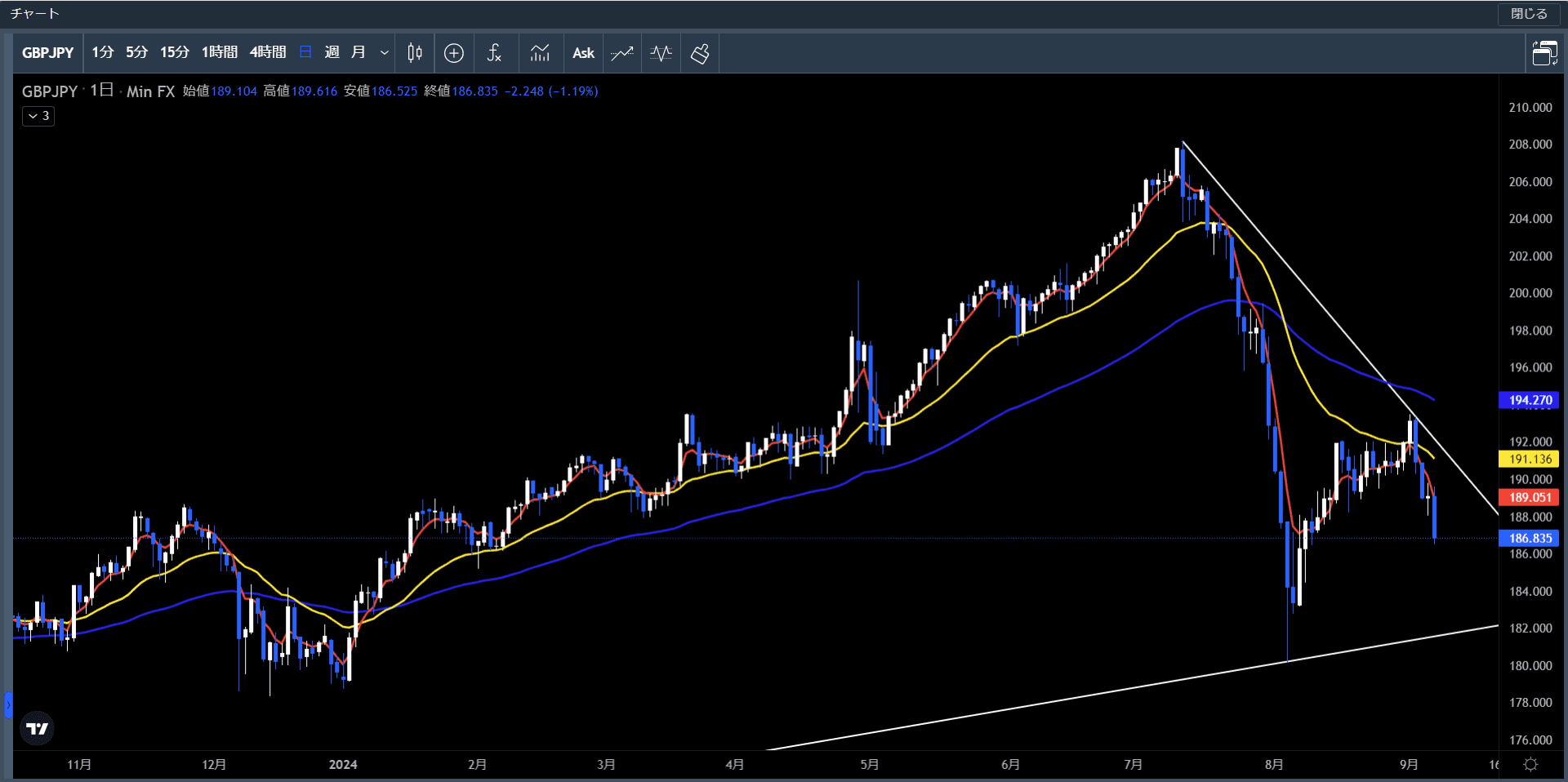The height and width of the screenshot is (782, 1568).
Task: Click the 2024 time axis label
Action: pyautogui.click(x=343, y=765)
